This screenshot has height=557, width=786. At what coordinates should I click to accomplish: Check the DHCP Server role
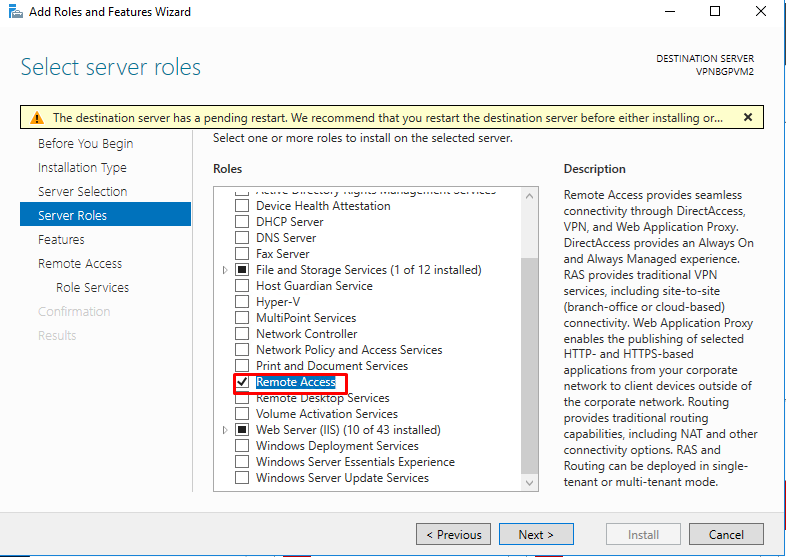pos(241,222)
